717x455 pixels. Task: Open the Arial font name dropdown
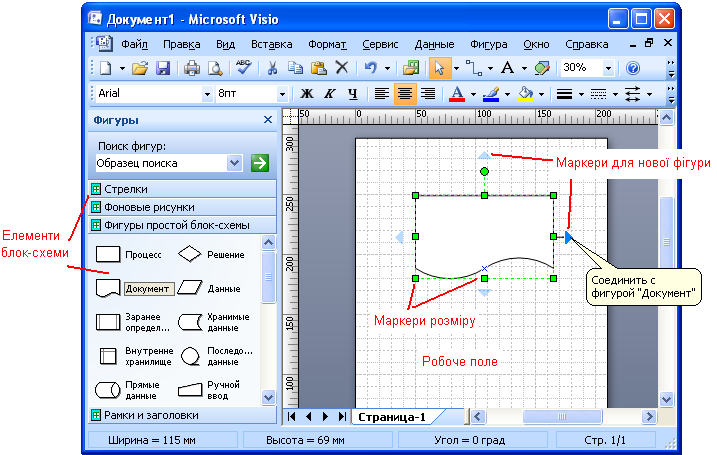click(207, 94)
